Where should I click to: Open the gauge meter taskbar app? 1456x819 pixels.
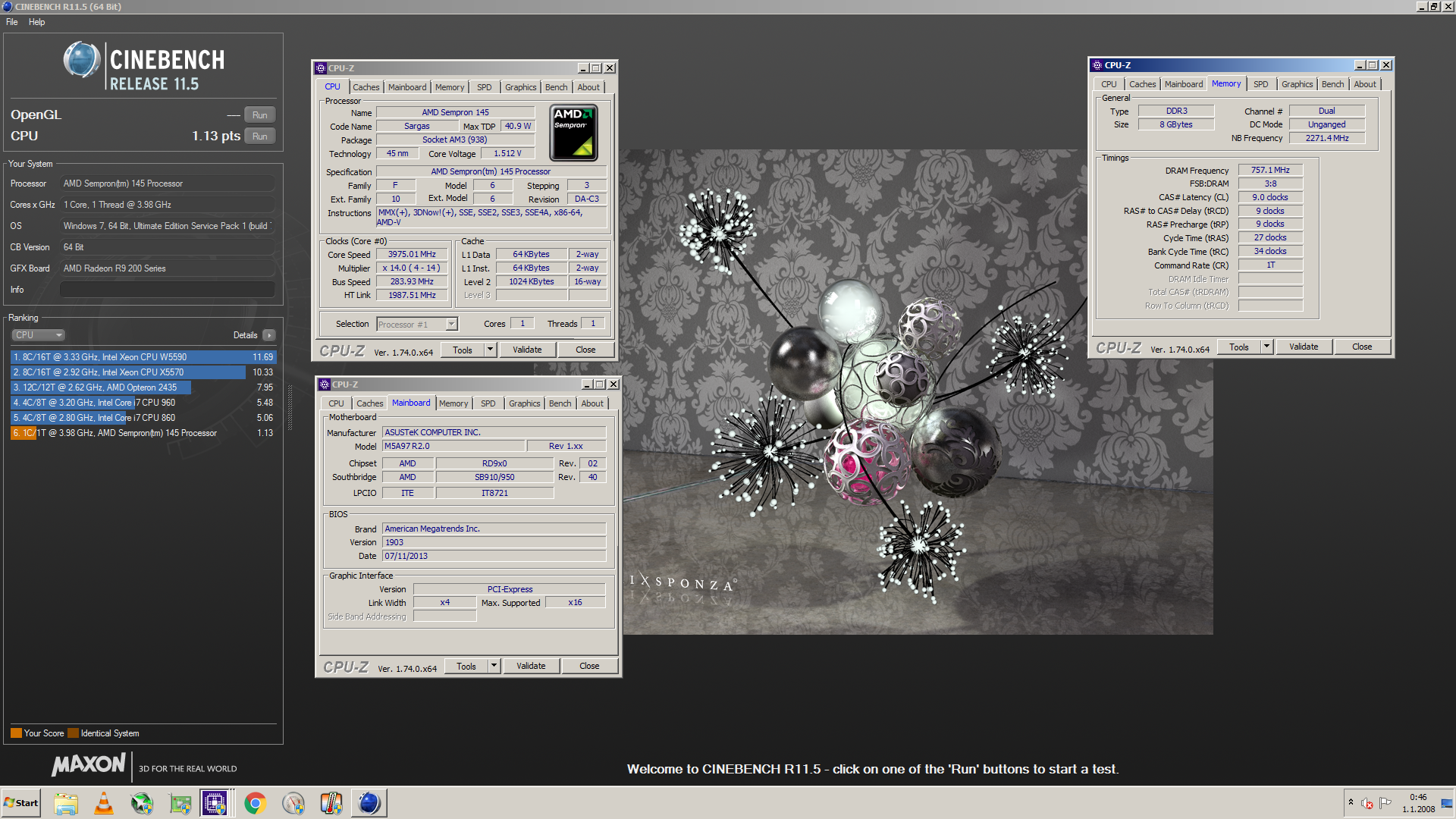293,803
